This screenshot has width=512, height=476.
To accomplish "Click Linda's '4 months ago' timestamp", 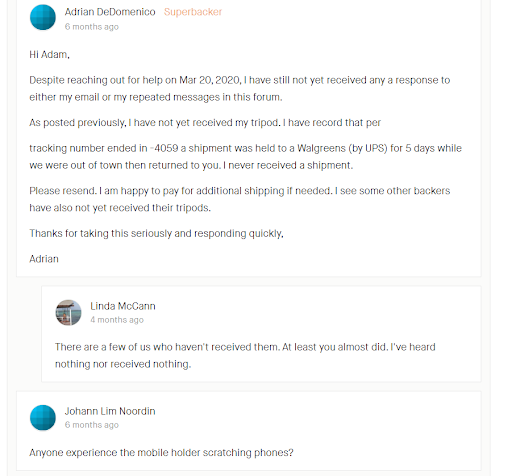I will pos(117,320).
